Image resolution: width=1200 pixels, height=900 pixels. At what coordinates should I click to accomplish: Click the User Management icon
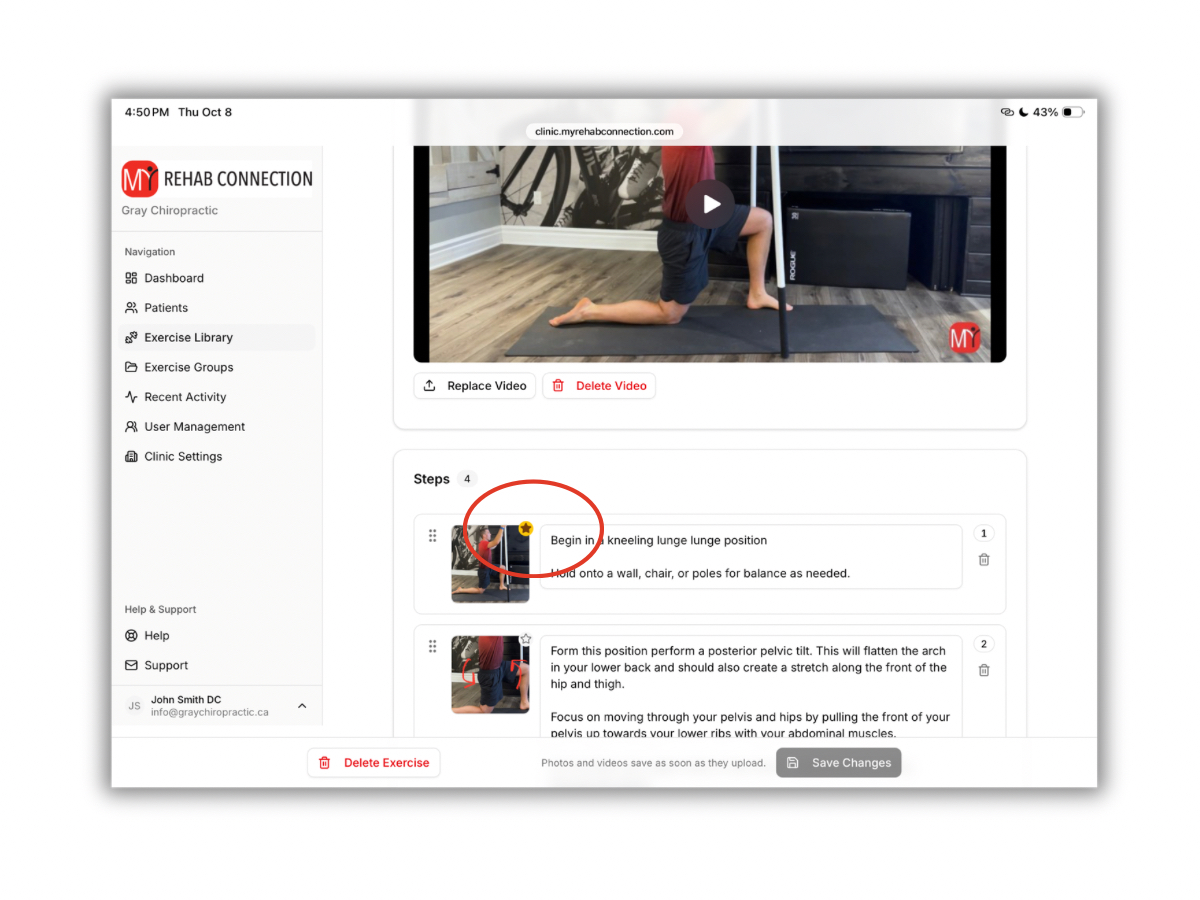(x=131, y=426)
